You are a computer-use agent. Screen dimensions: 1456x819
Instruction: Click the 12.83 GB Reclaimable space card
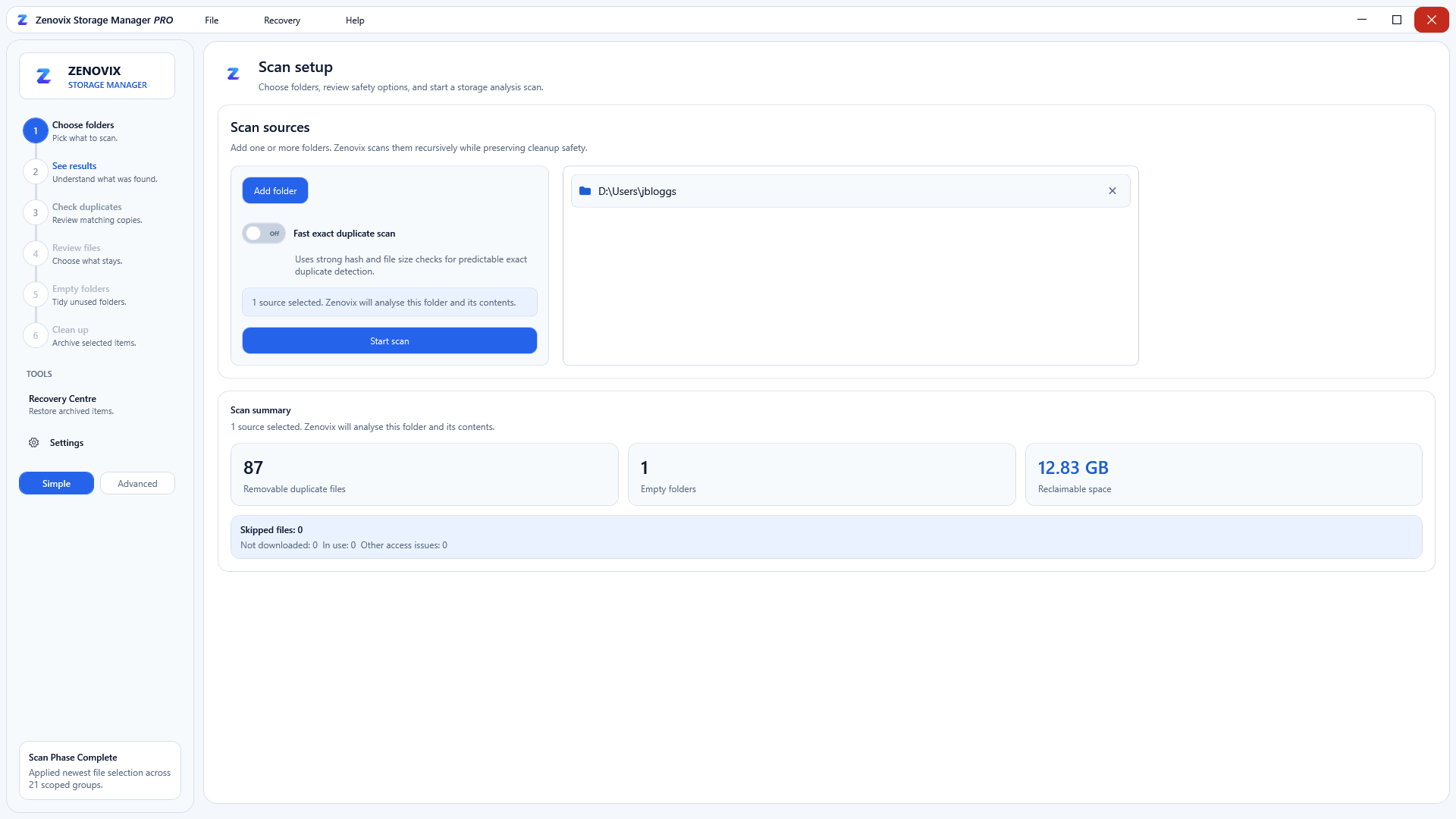point(1223,474)
